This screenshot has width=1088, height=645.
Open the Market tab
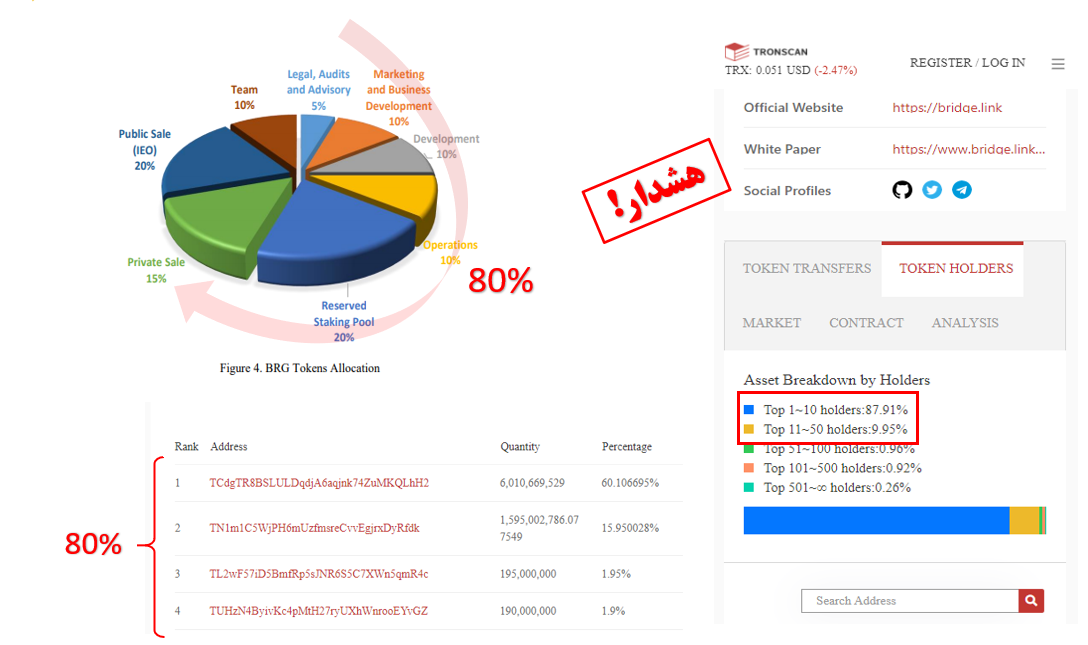[x=772, y=322]
